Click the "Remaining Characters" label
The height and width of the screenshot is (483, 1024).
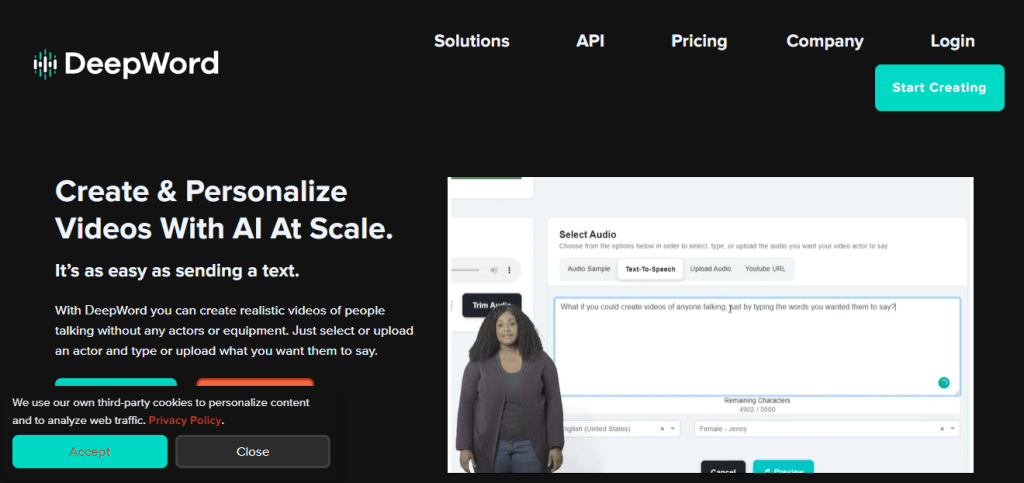point(757,401)
